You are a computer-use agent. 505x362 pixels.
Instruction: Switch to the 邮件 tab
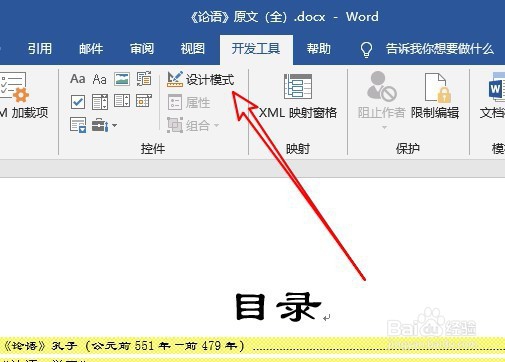click(x=91, y=49)
